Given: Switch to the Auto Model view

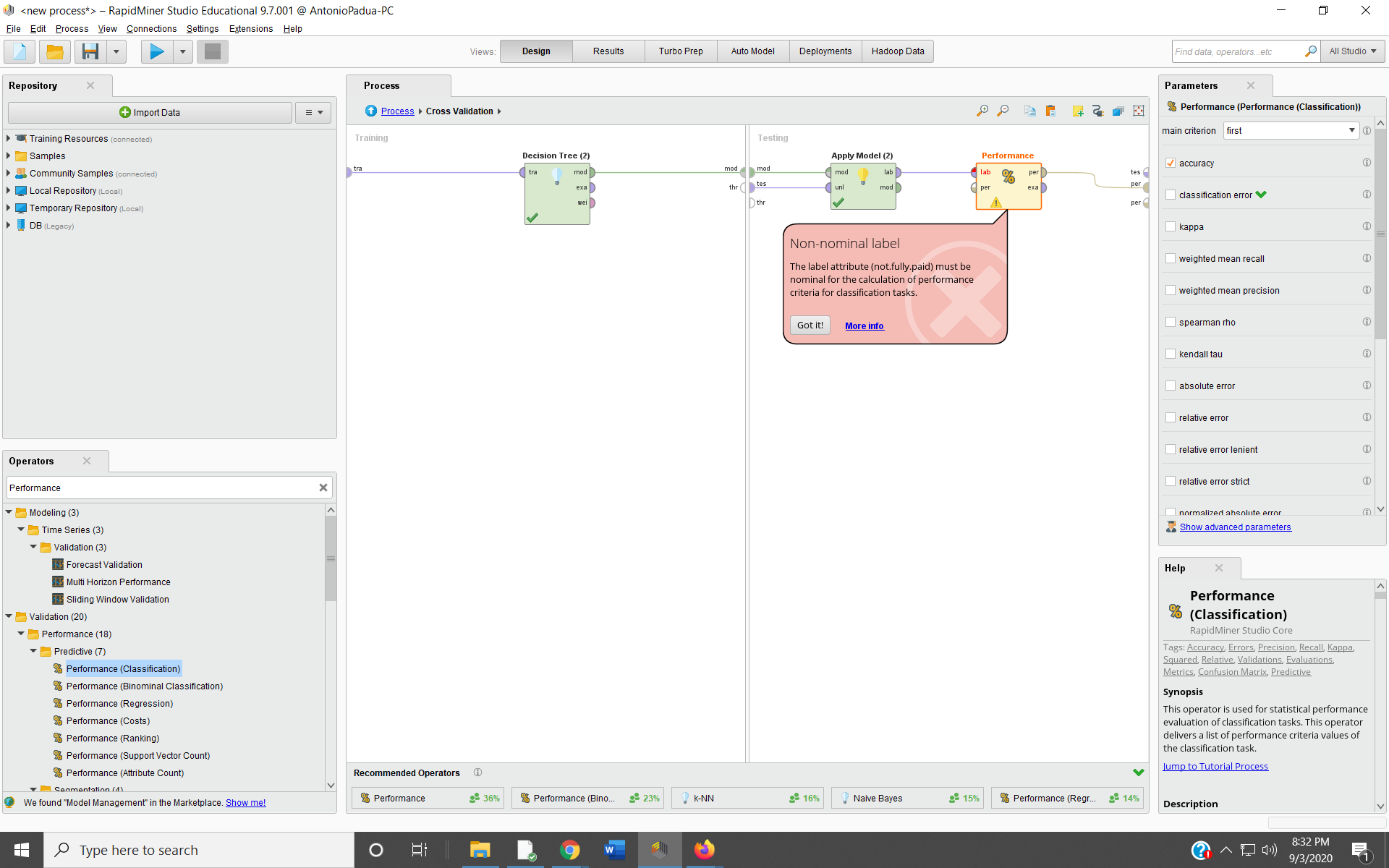Looking at the screenshot, I should [x=753, y=51].
